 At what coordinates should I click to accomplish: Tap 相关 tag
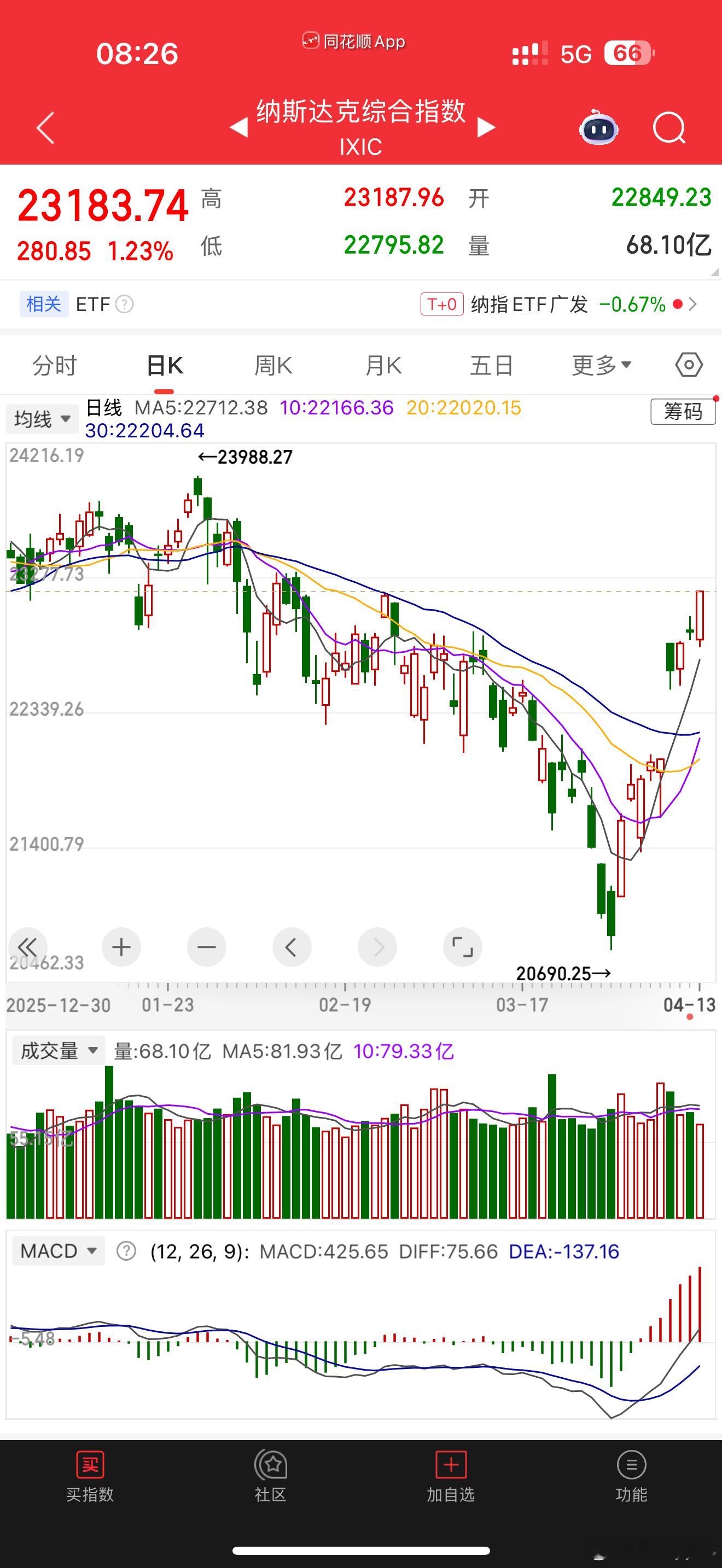coord(44,304)
